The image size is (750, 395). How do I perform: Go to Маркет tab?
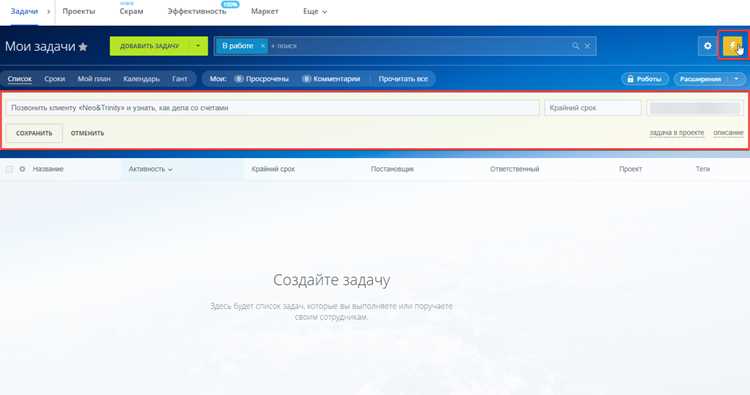point(265,11)
